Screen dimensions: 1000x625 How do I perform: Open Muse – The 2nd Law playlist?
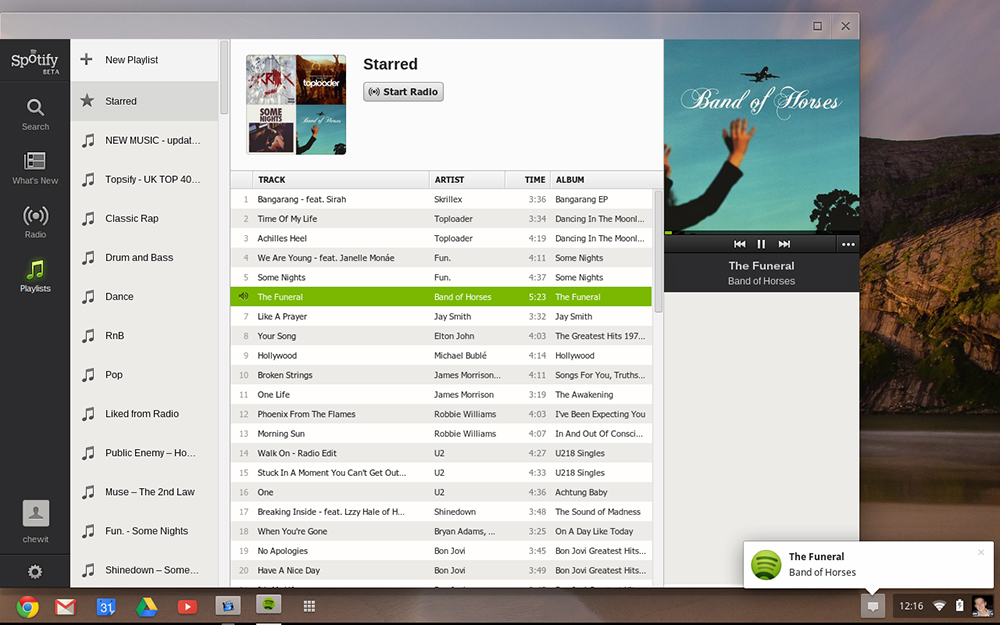145,492
